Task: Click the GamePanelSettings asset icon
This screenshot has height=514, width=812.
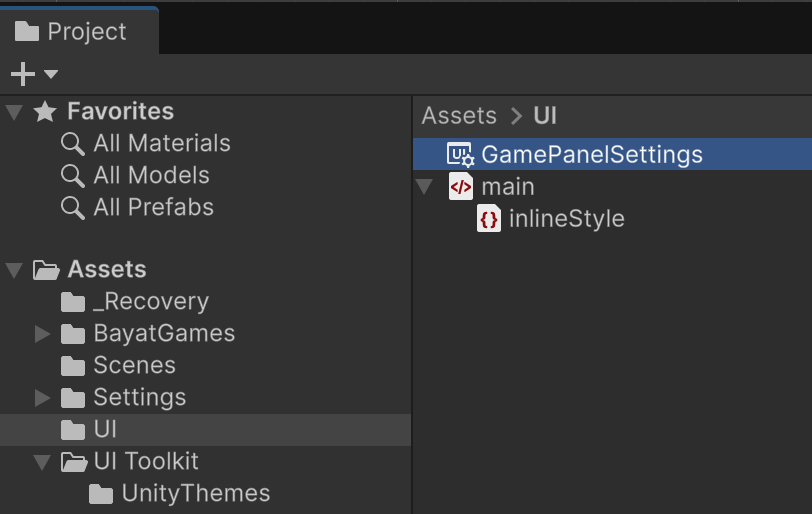Action: [460, 155]
